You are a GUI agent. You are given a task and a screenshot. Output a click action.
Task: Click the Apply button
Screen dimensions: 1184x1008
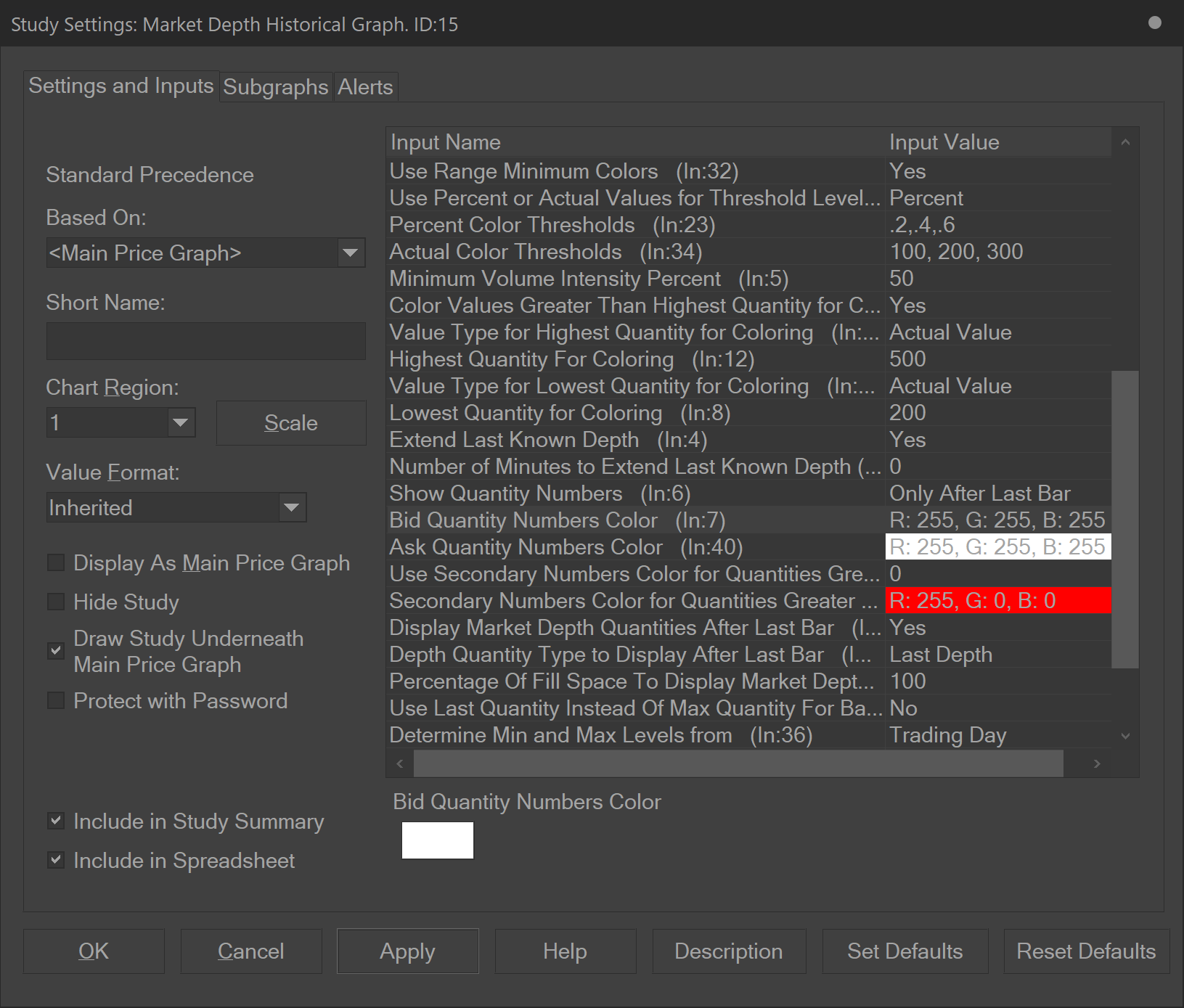coord(408,951)
